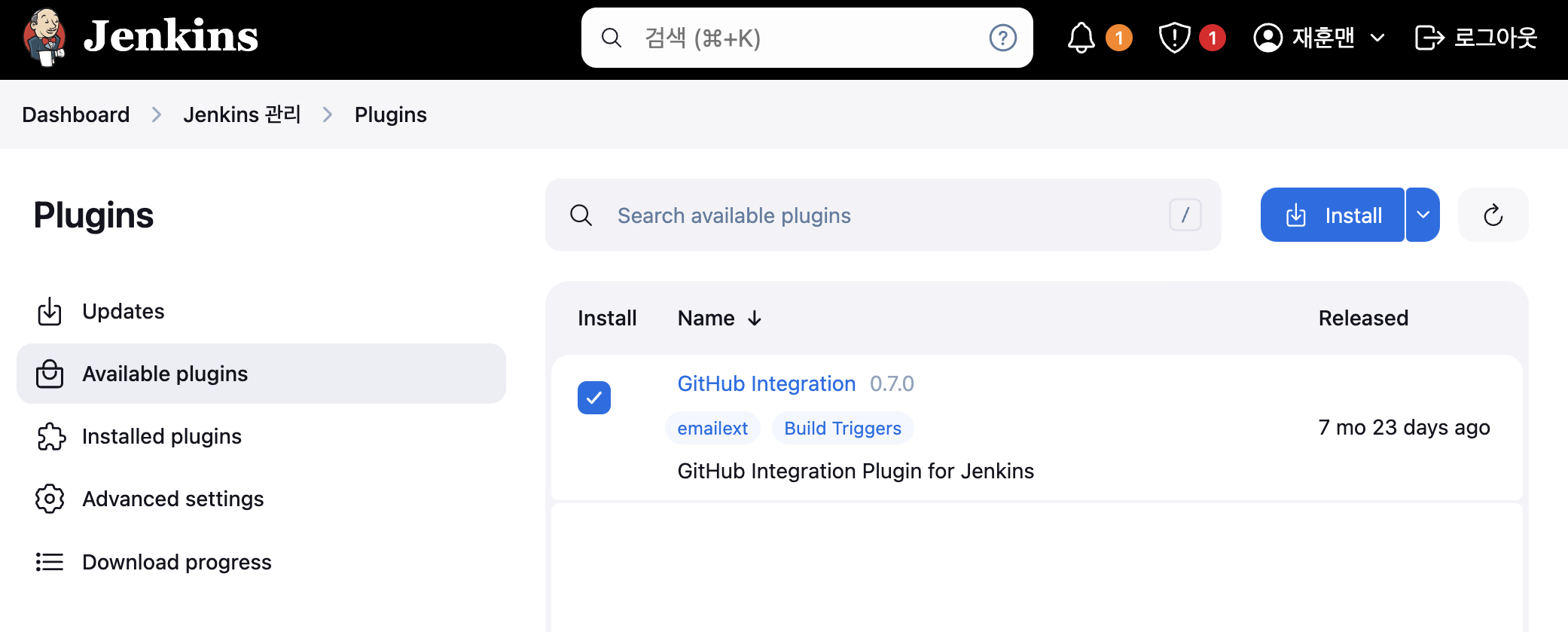Click the Advanced settings gear icon
Viewport: 1568px width, 632px height.
pos(50,499)
